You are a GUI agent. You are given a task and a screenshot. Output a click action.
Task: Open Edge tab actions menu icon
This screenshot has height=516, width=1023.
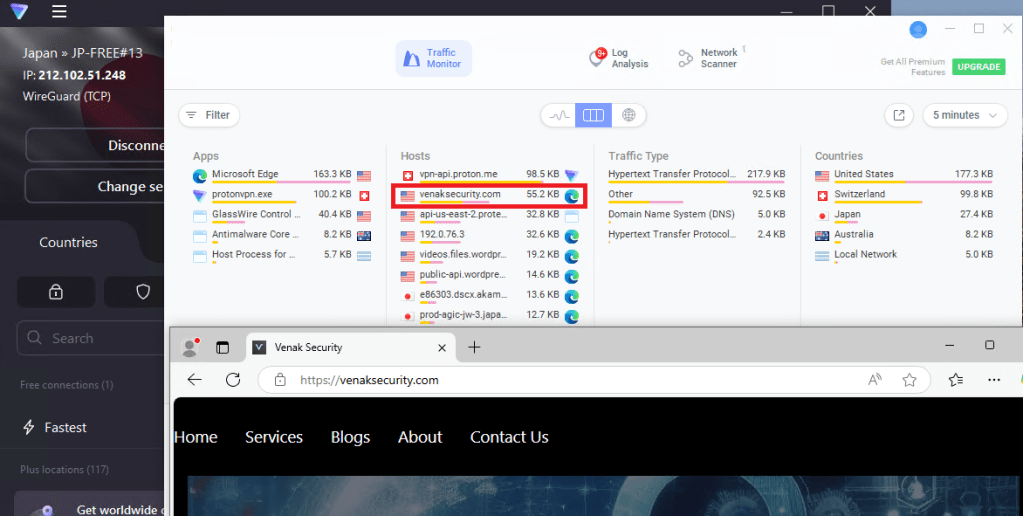point(223,348)
